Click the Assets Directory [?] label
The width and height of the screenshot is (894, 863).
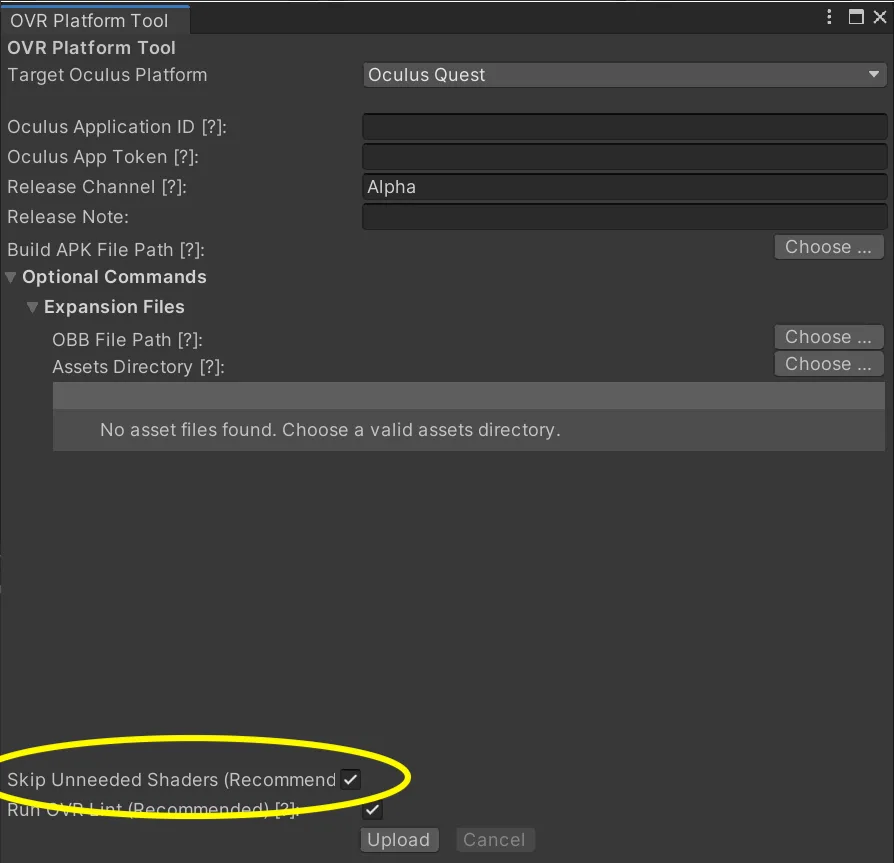pyautogui.click(x=139, y=367)
